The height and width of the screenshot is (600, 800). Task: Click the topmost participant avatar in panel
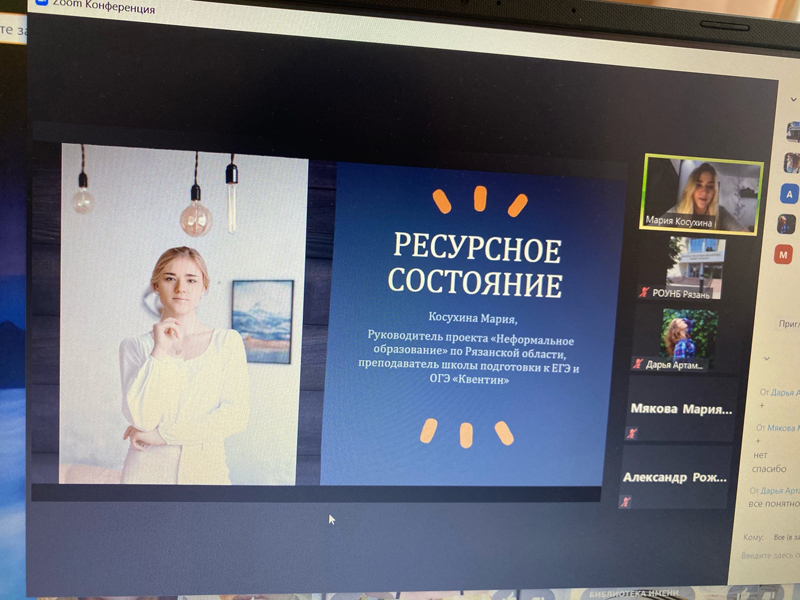point(793,132)
